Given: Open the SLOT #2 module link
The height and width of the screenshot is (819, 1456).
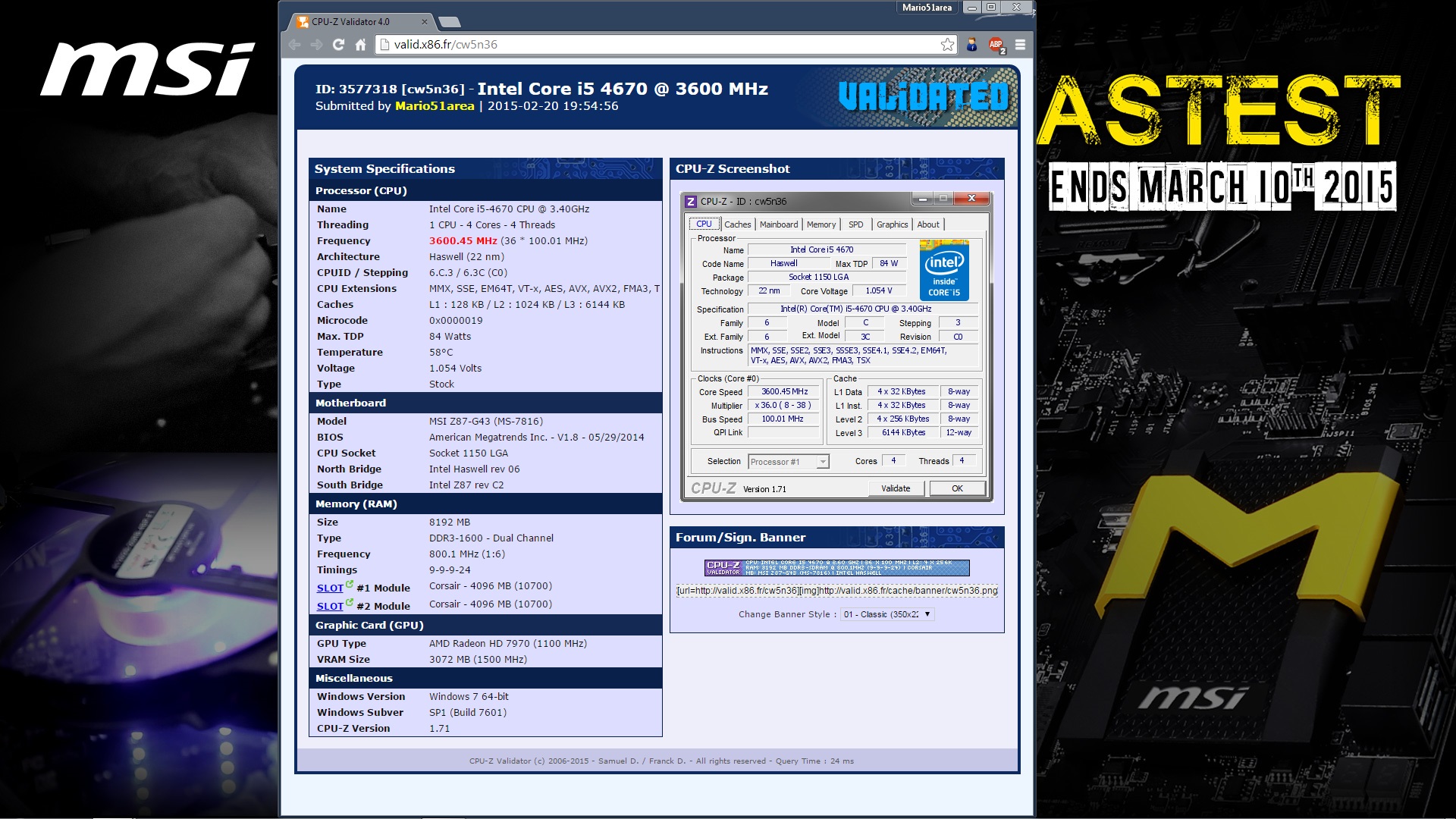Looking at the screenshot, I should click(331, 606).
